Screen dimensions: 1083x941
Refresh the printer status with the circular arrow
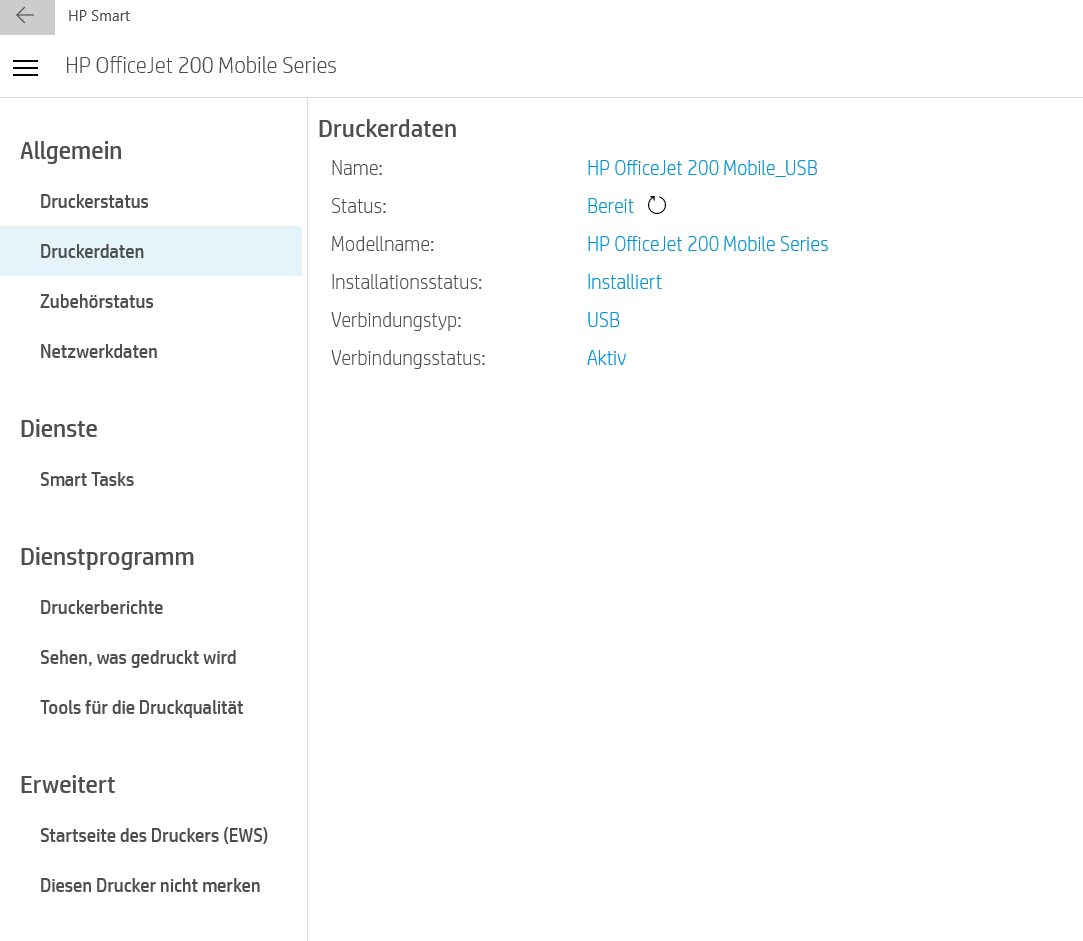point(657,205)
